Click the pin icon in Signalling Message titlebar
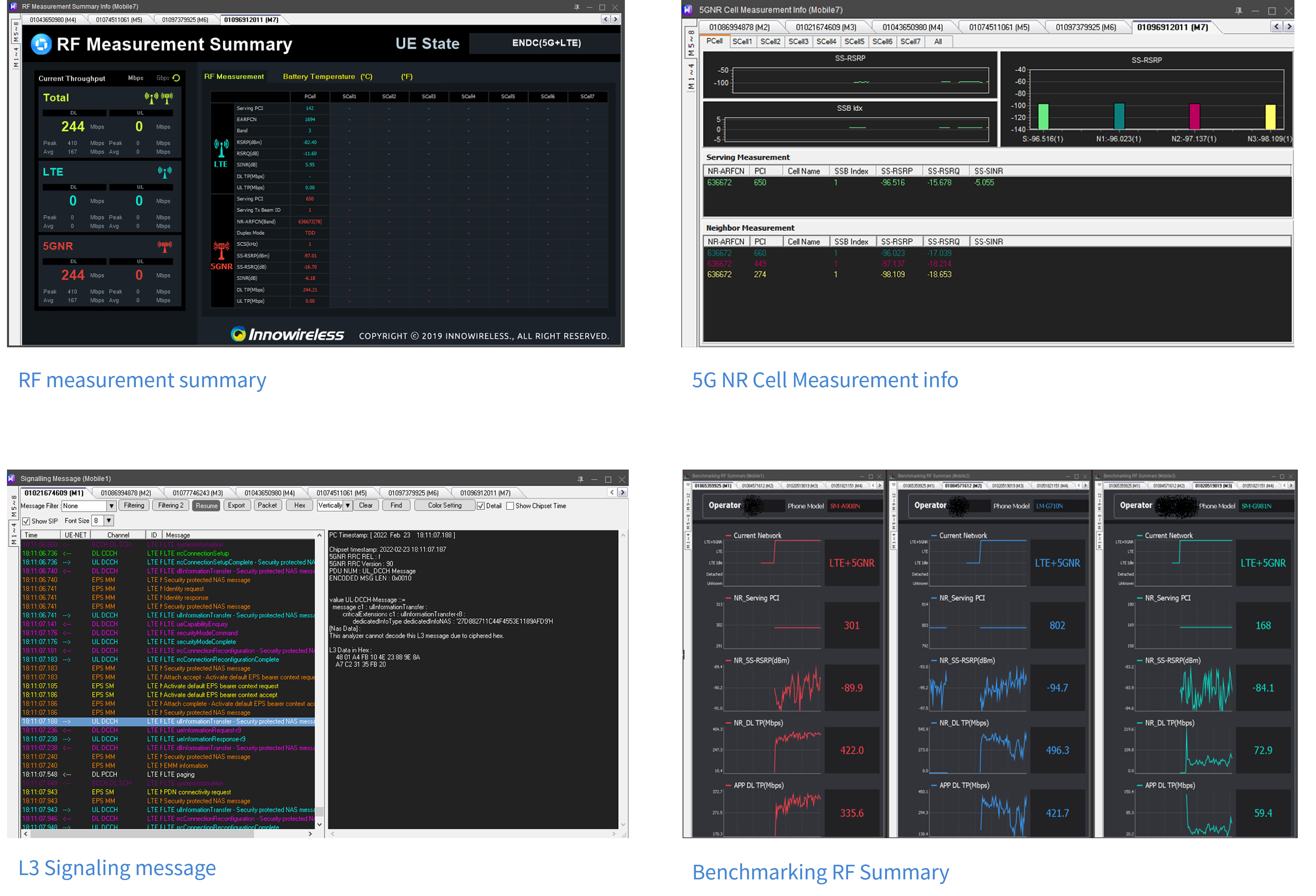The width and height of the screenshot is (1316, 896). [x=581, y=479]
